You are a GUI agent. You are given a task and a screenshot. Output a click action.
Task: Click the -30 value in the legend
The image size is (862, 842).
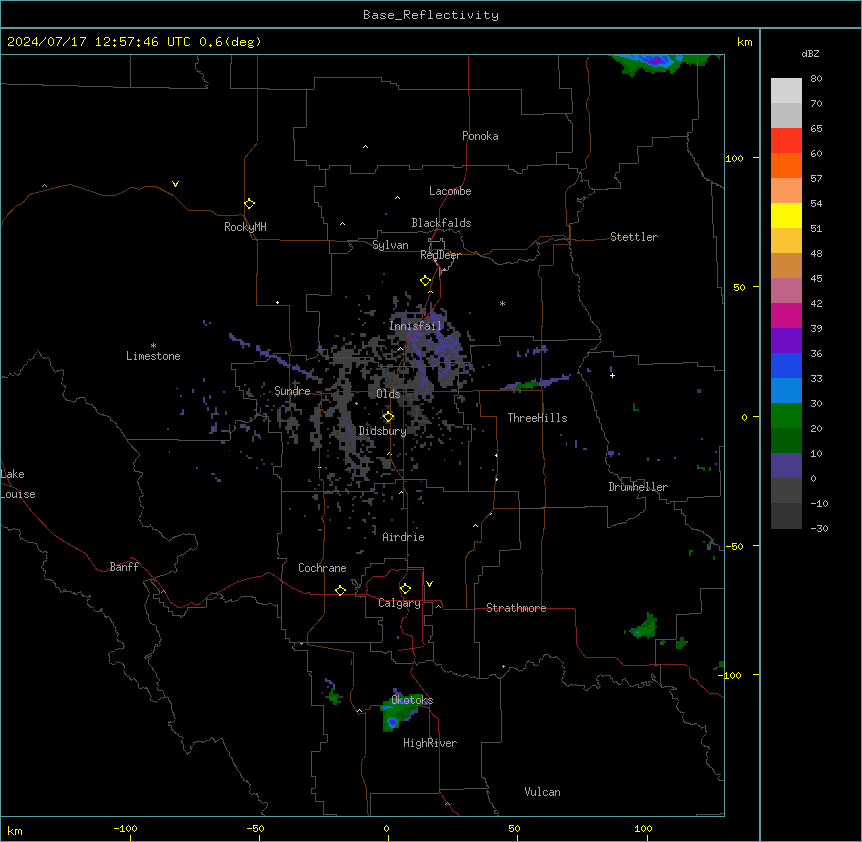(x=819, y=528)
